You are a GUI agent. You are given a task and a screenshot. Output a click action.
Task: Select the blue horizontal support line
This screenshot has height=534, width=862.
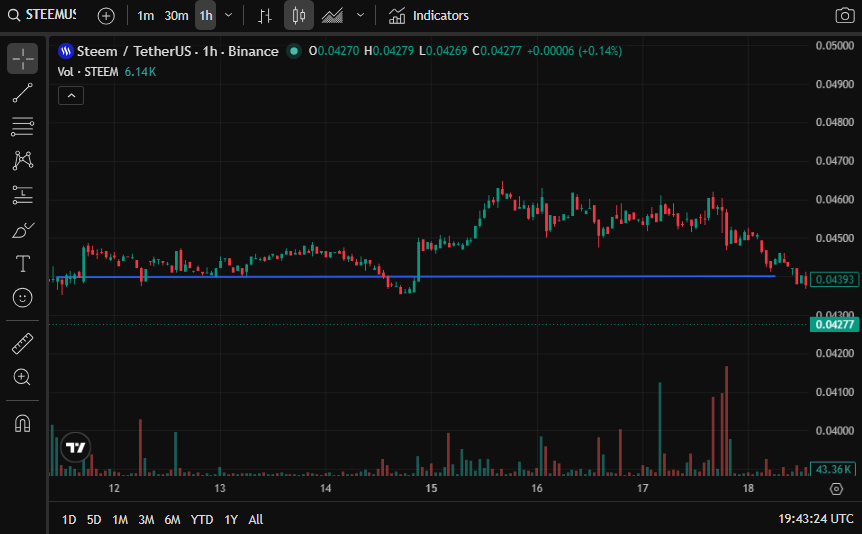point(416,277)
